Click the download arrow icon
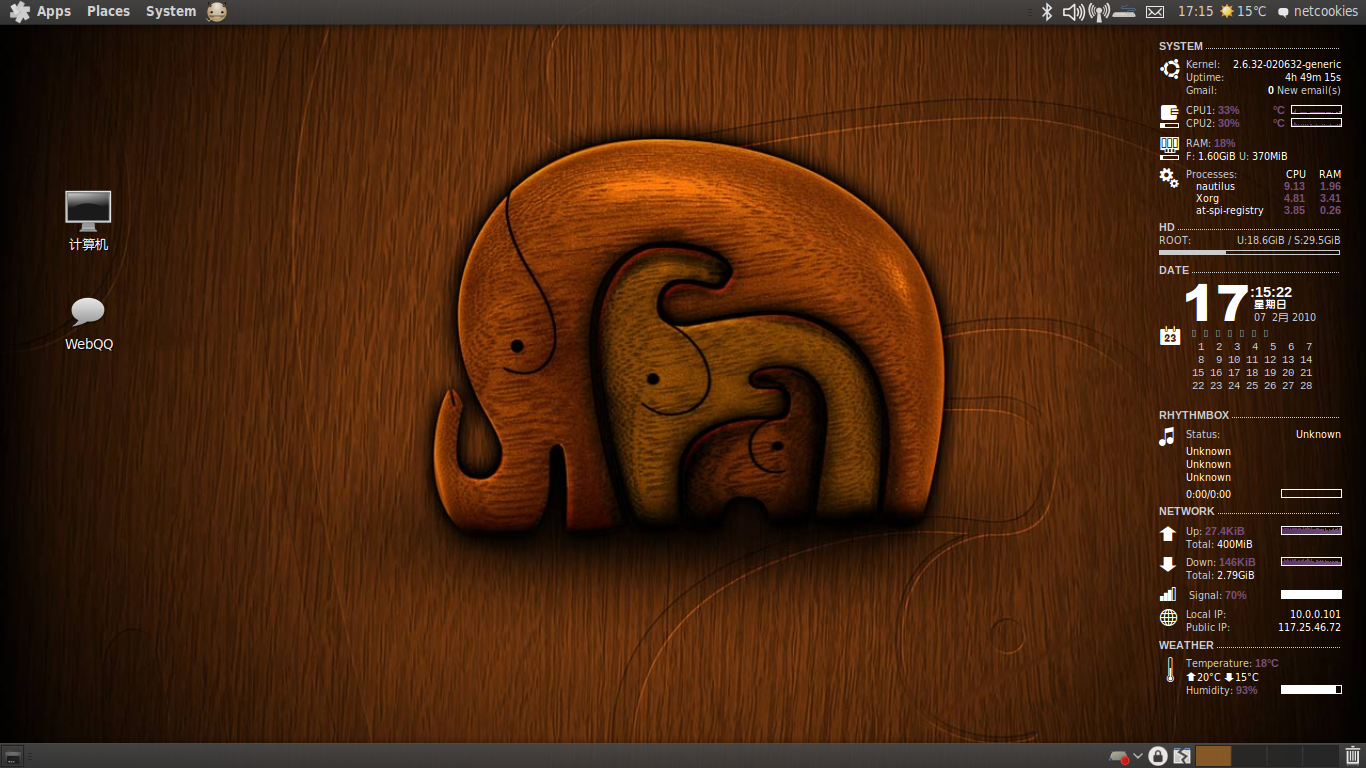Screen dimensions: 1366x768 pyautogui.click(x=1167, y=564)
